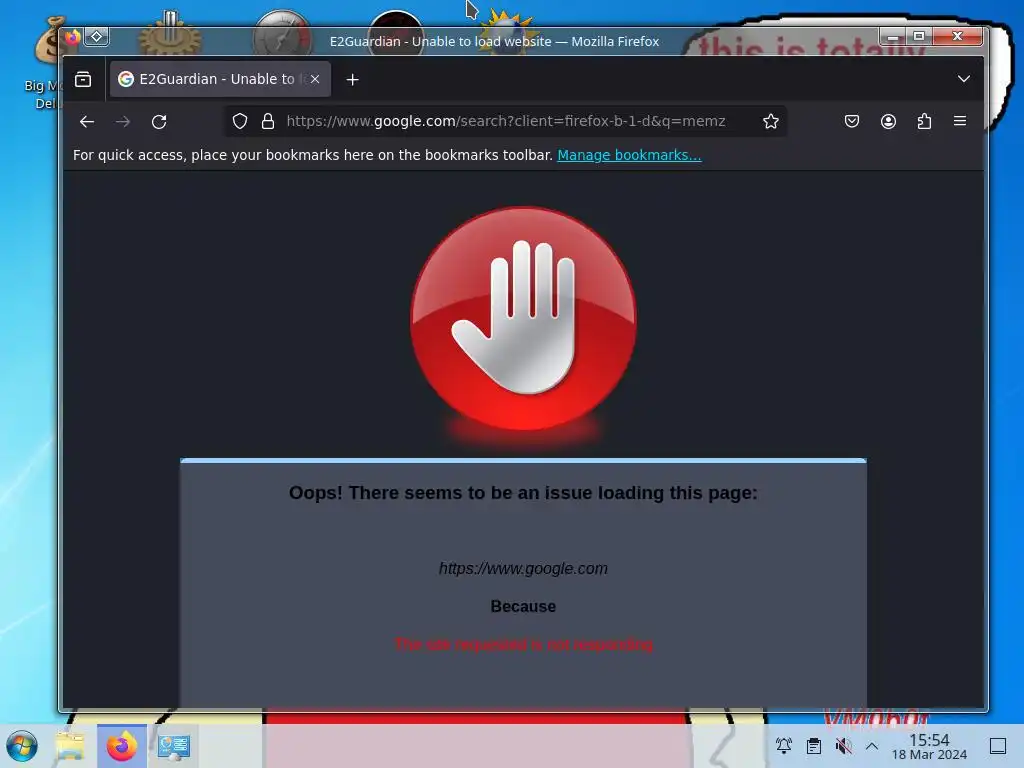Expand the hidden tray icons arrow
This screenshot has width=1024, height=768.
(872, 745)
